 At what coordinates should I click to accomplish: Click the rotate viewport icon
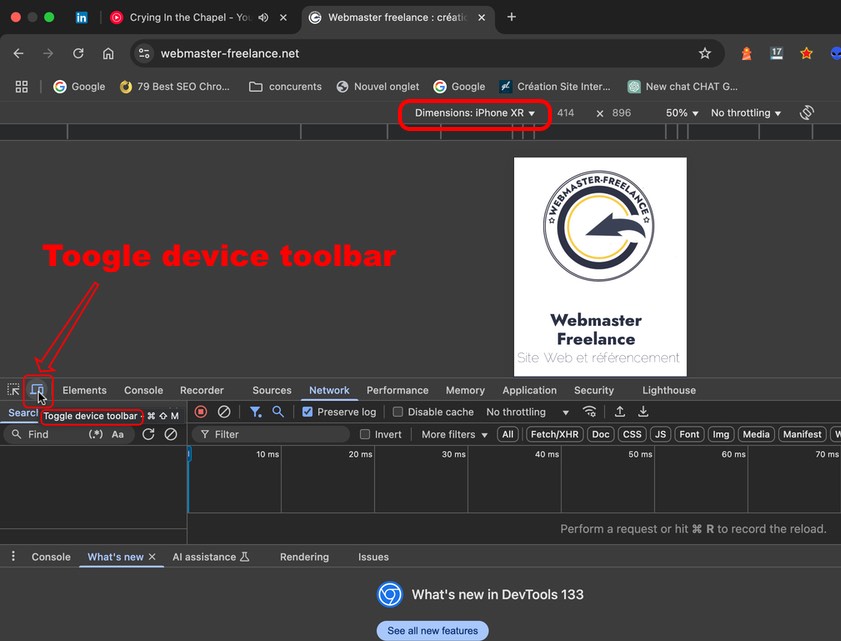(807, 113)
